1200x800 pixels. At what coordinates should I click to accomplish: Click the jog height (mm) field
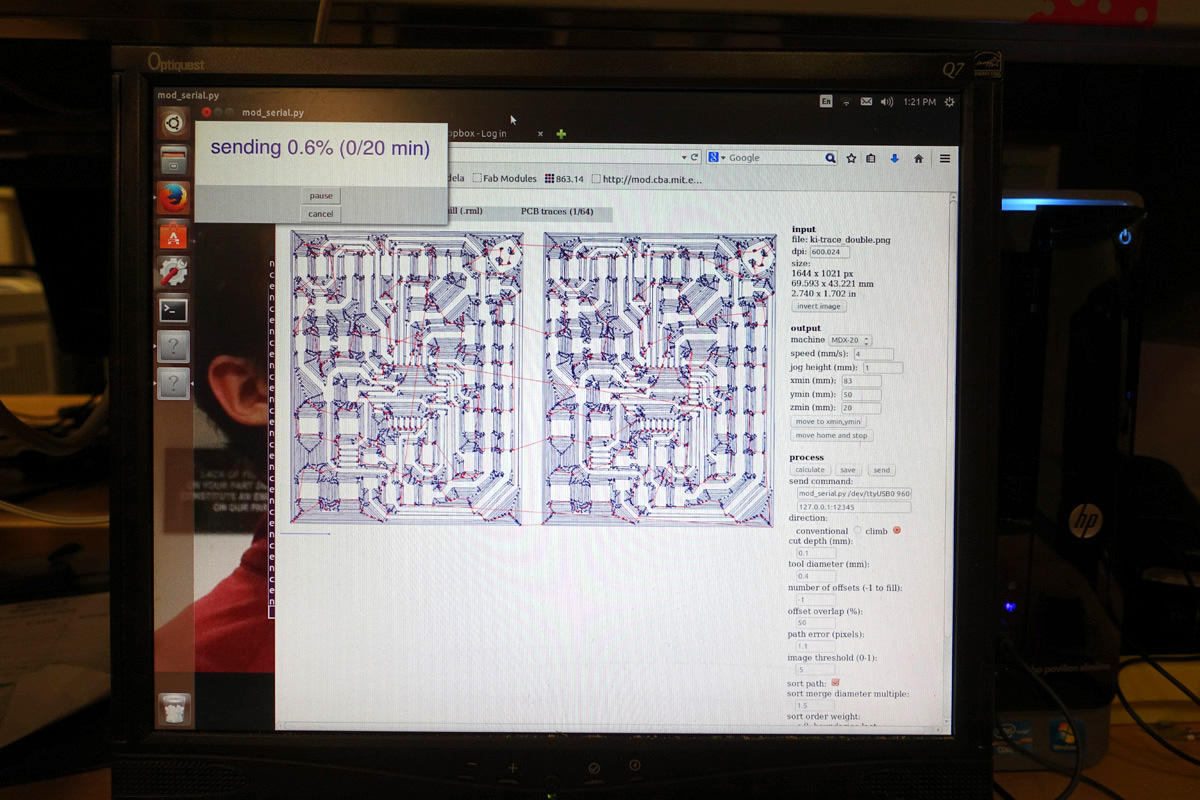882,368
